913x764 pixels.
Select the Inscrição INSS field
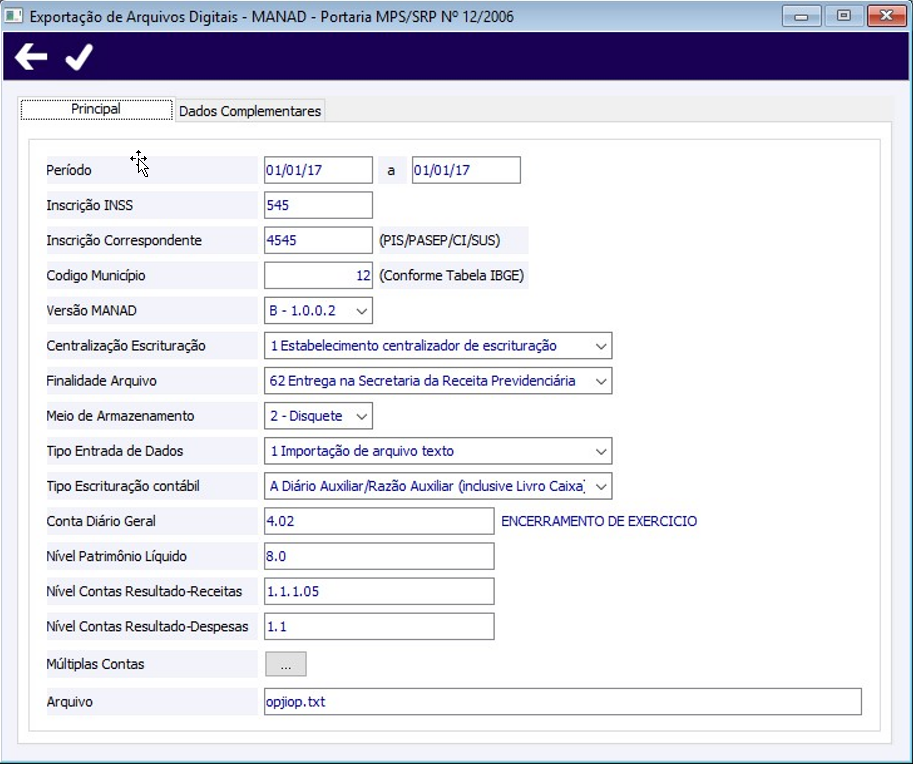318,205
